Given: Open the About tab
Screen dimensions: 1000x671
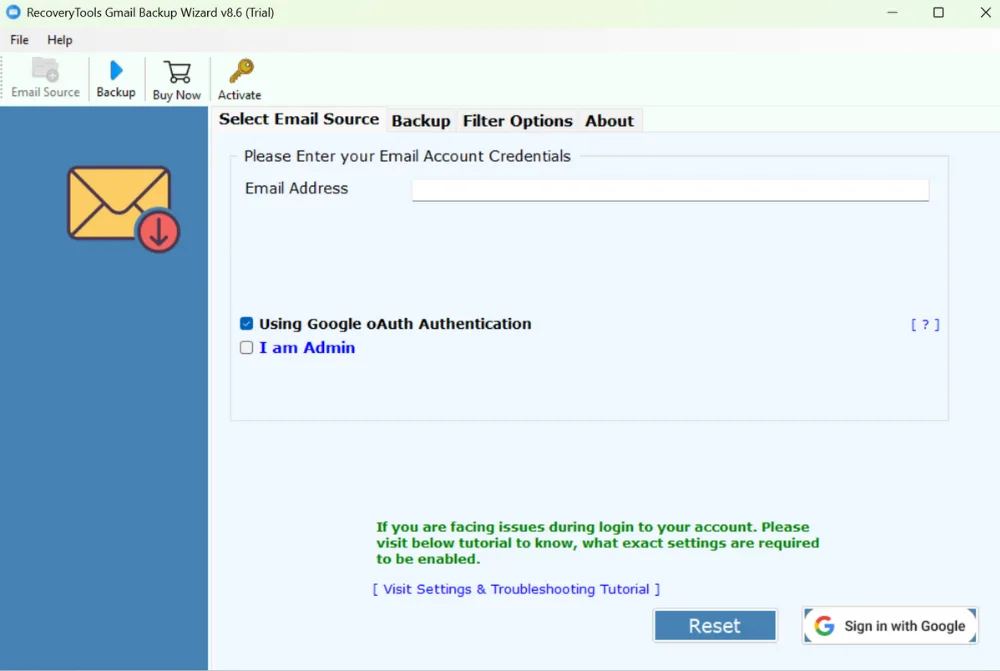Looking at the screenshot, I should point(609,121).
